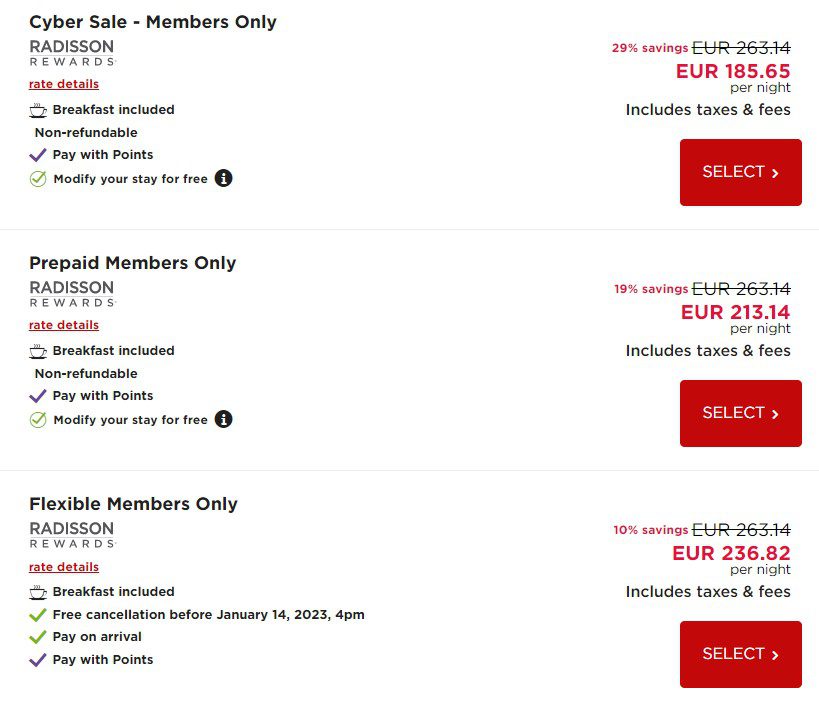
Task: Click green circled check beside Prepaid modify stay
Action: 38,420
